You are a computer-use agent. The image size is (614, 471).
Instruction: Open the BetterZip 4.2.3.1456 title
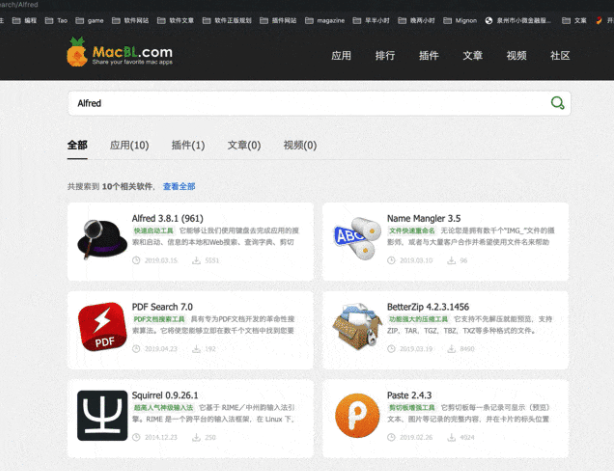[428, 307]
